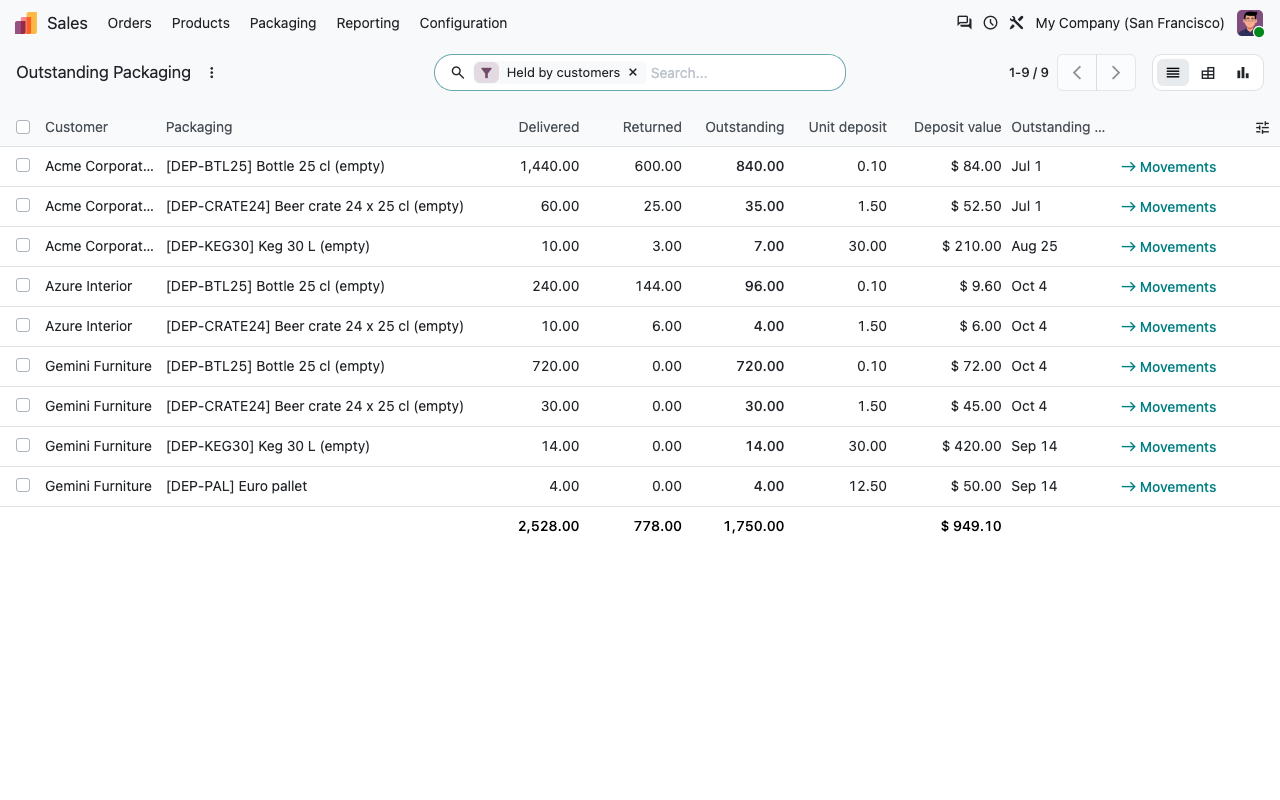Switch to list view
The image size is (1280, 800).
(1173, 72)
